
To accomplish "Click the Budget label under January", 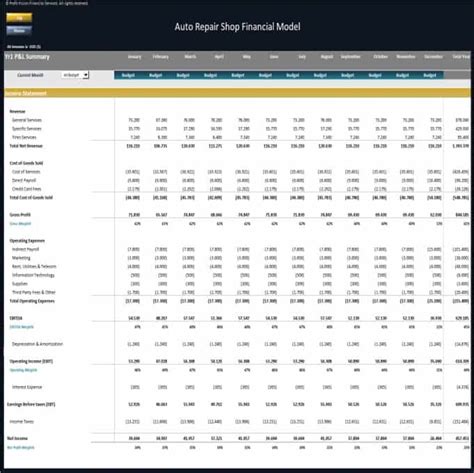I will (x=128, y=75).
